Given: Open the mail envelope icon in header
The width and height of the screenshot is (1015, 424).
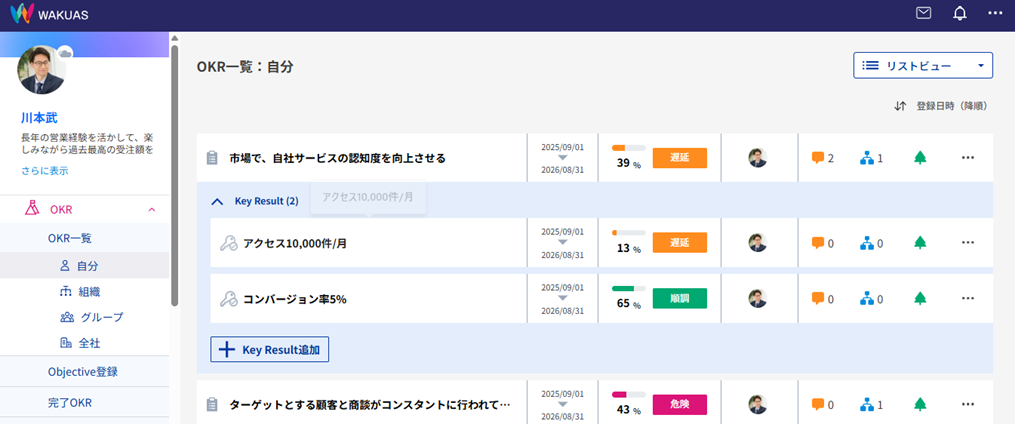Looking at the screenshot, I should 923,13.
